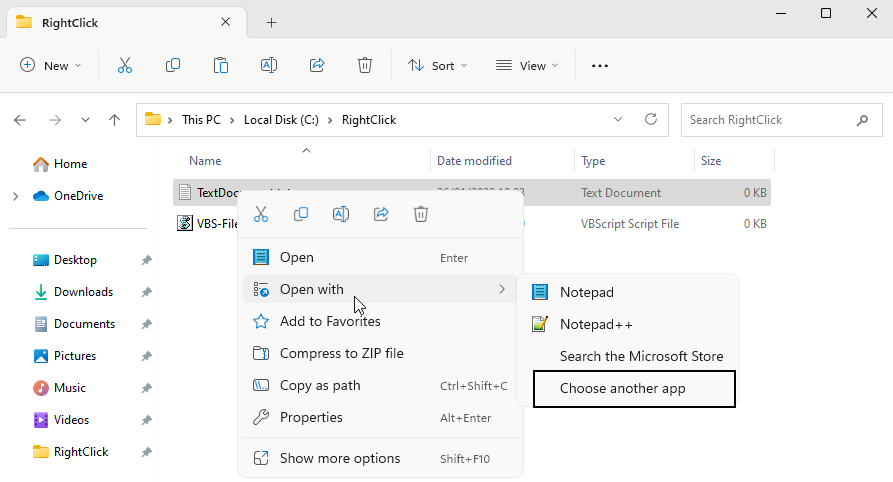Open the New item dropdown
This screenshot has height=482, width=893.
(51, 65)
